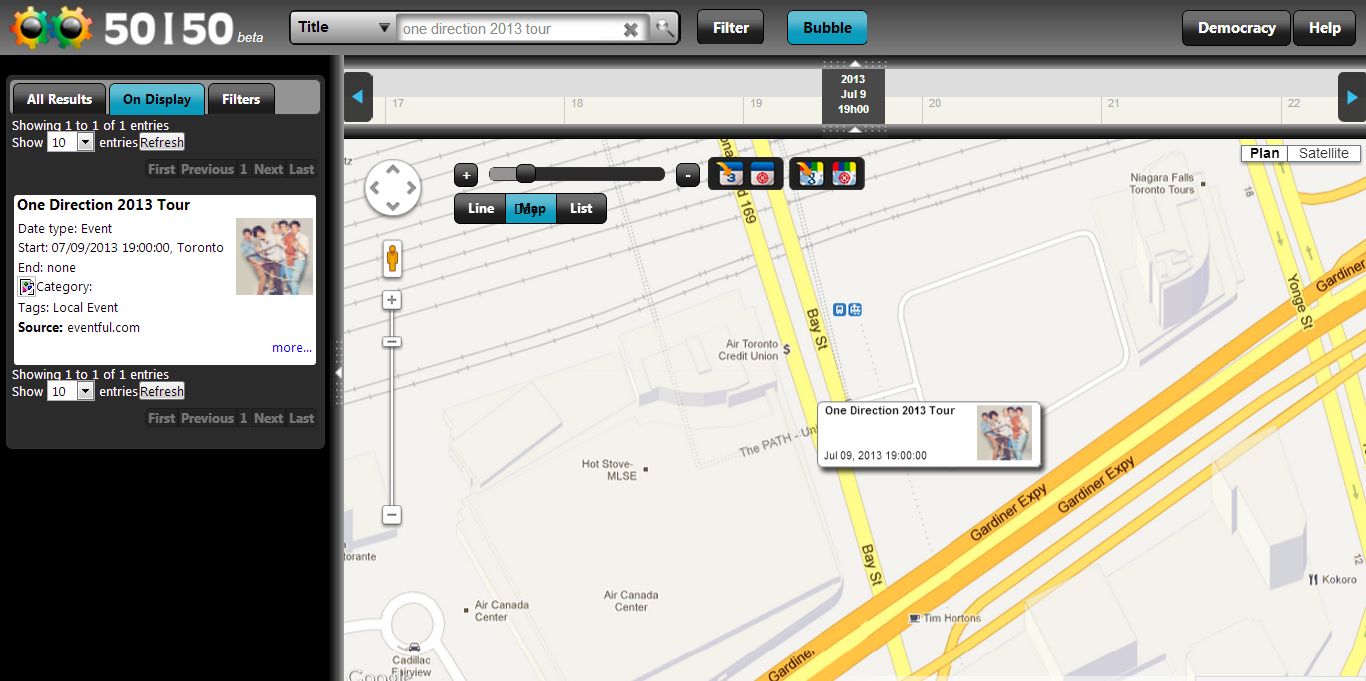Click the map's vertical zoom slider handle
This screenshot has width=1366, height=681.
392,342
